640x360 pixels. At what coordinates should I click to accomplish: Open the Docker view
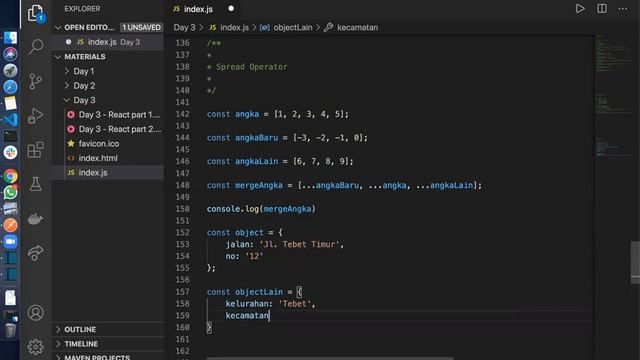[36, 219]
